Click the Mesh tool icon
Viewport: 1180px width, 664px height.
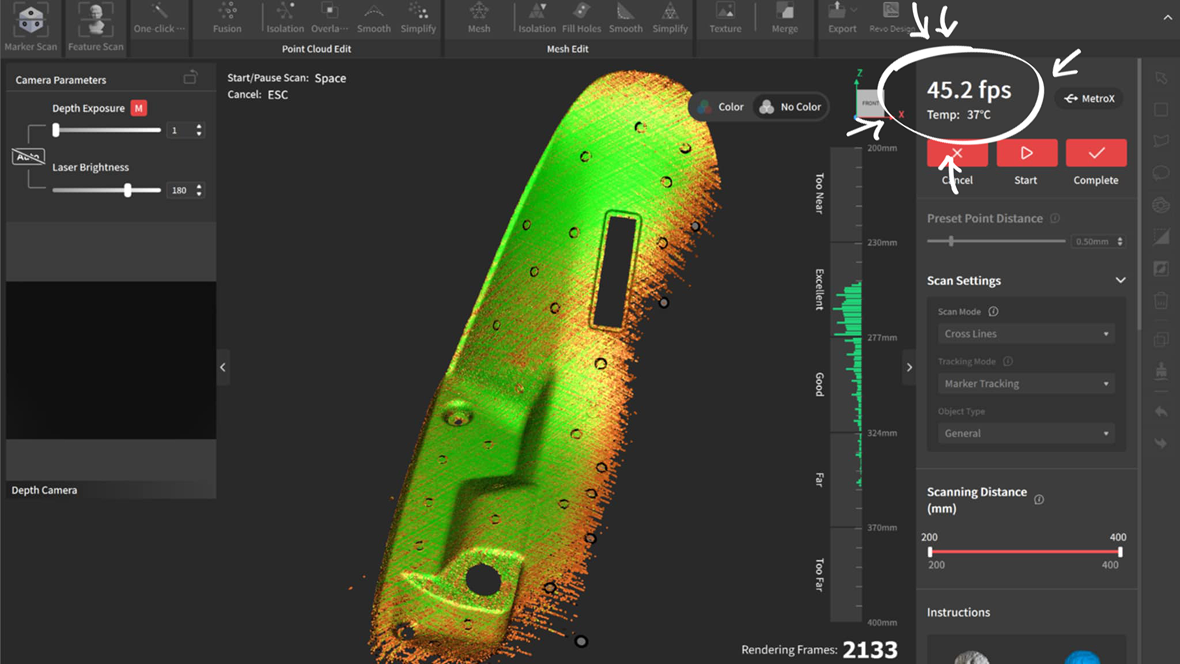click(x=479, y=18)
